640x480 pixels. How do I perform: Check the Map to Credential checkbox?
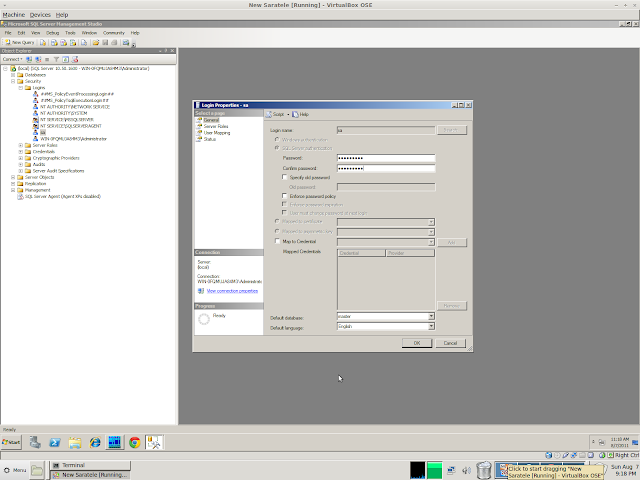[x=277, y=241]
